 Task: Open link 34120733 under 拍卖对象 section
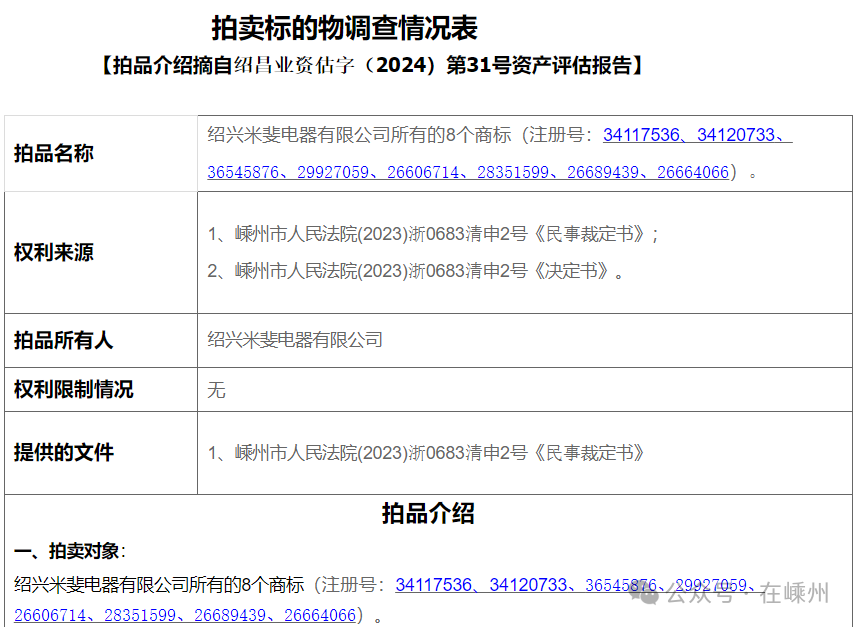click(528, 585)
